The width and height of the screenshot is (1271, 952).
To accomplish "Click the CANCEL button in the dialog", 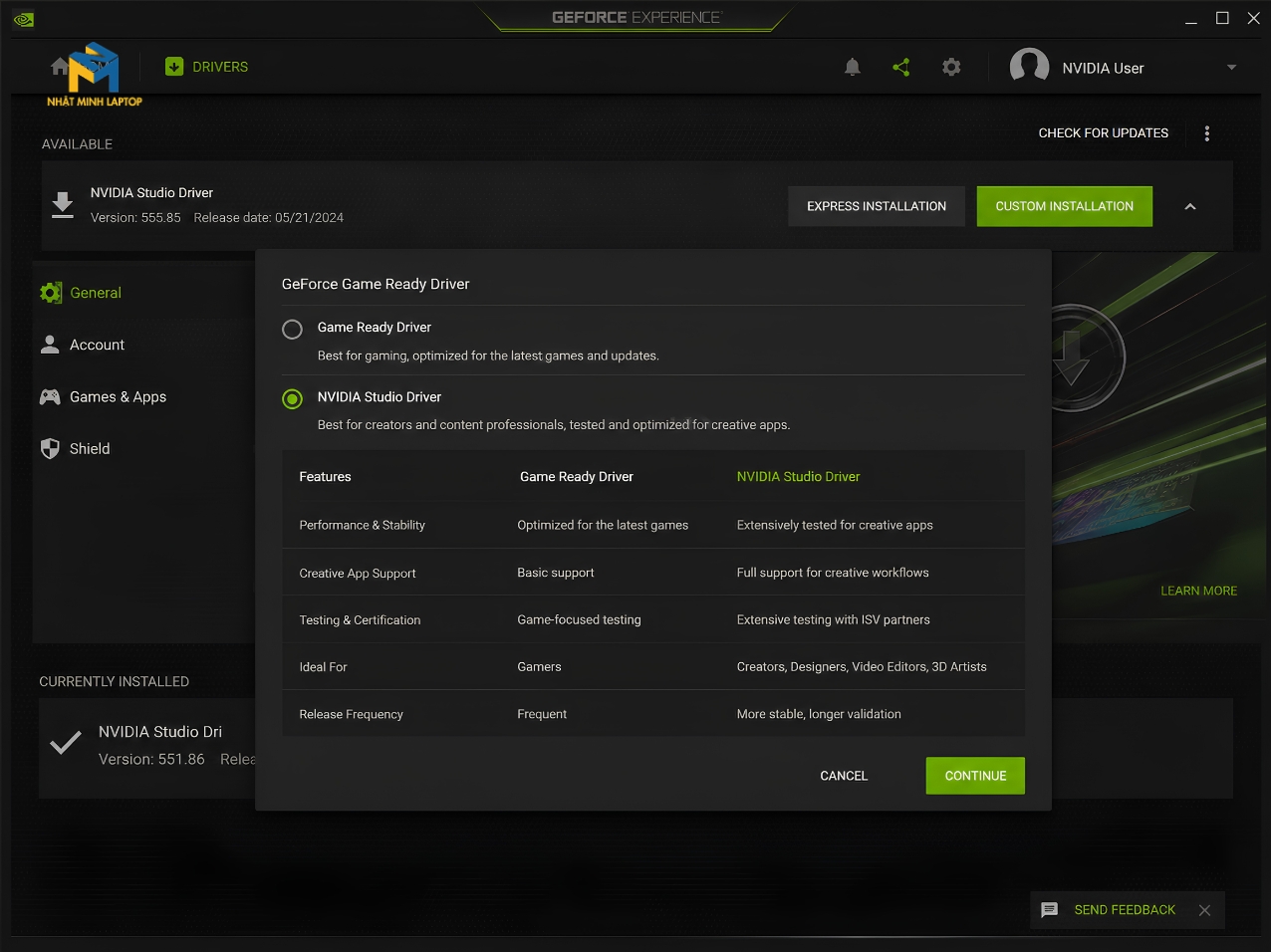I will click(x=844, y=776).
